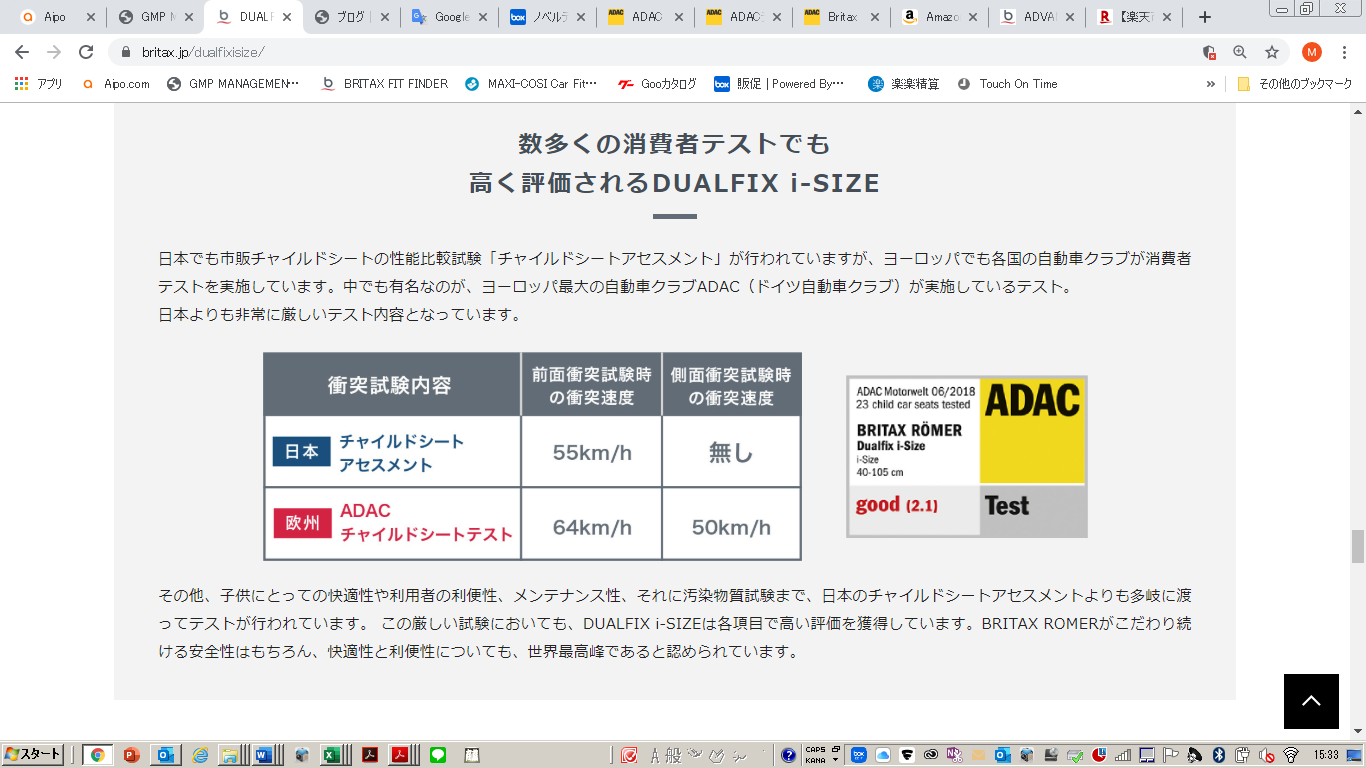
Task: Reload the britax.jp page
Action: click(x=86, y=52)
